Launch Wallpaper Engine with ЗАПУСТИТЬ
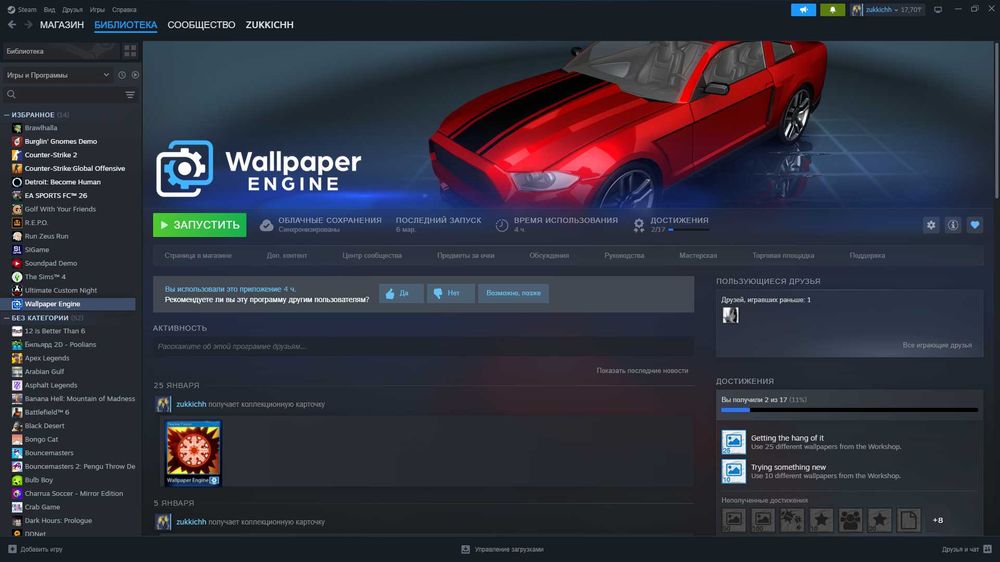 [x=200, y=225]
